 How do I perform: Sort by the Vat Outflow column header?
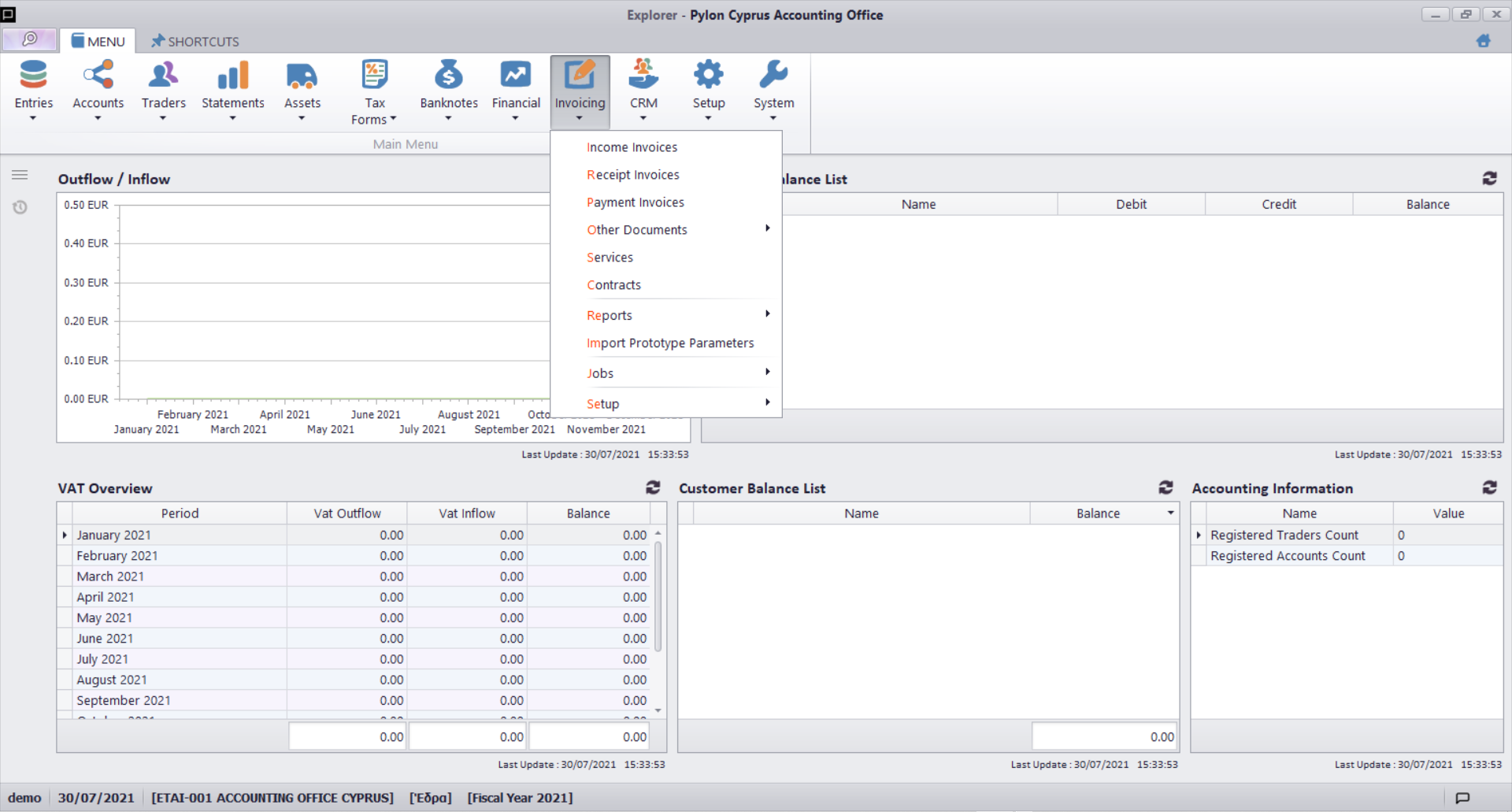pos(346,514)
